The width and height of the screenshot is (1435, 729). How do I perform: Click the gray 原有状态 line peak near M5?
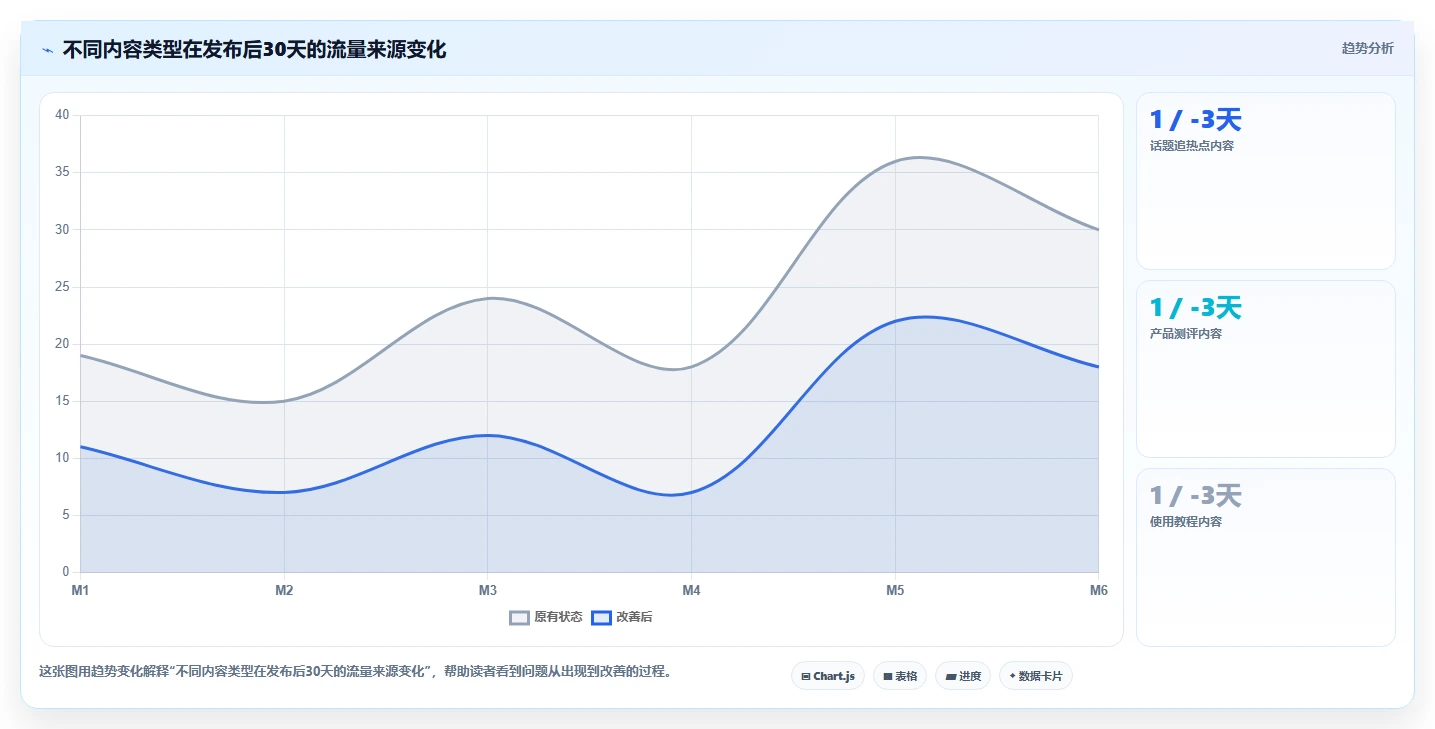[x=919, y=157]
